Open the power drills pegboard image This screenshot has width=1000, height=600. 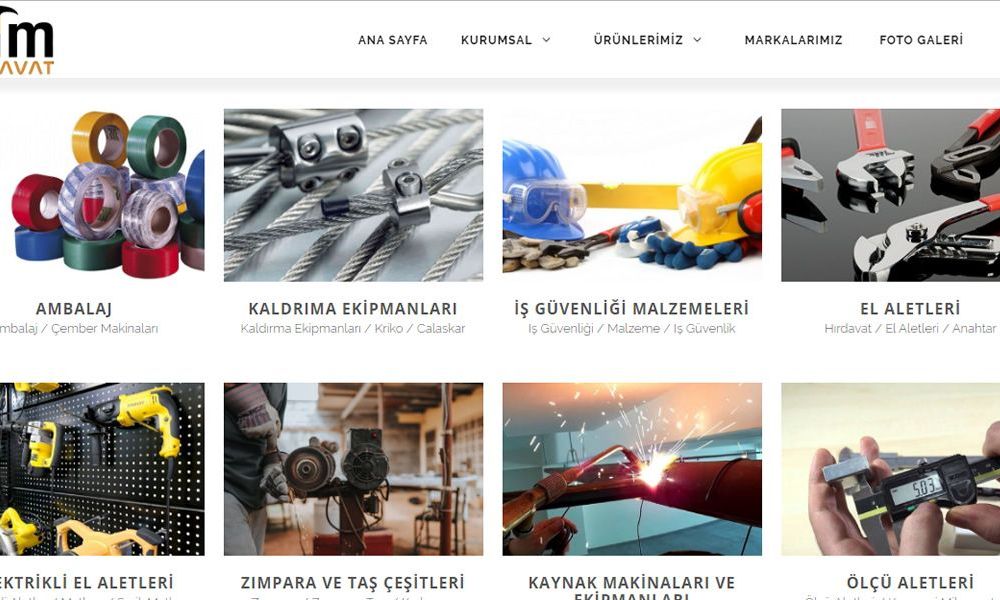(x=102, y=469)
